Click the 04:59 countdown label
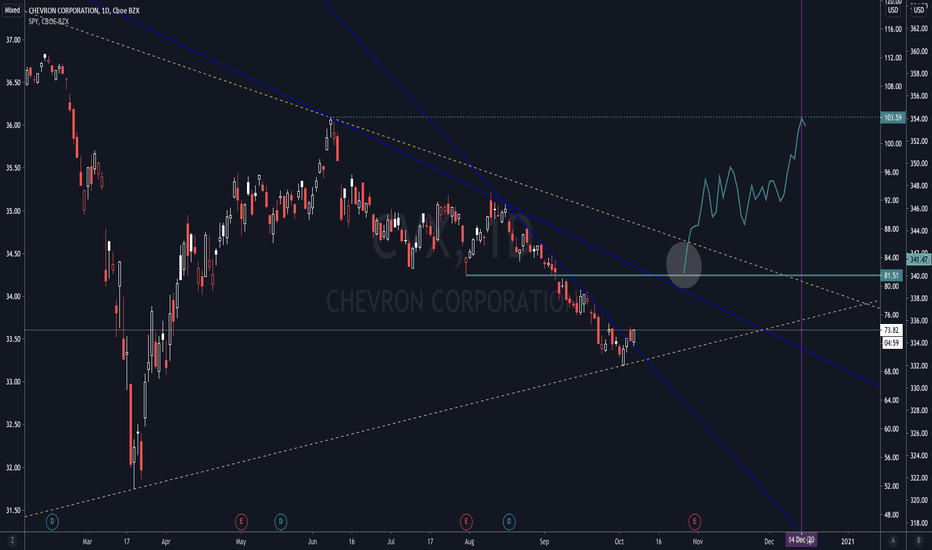 (x=892, y=342)
